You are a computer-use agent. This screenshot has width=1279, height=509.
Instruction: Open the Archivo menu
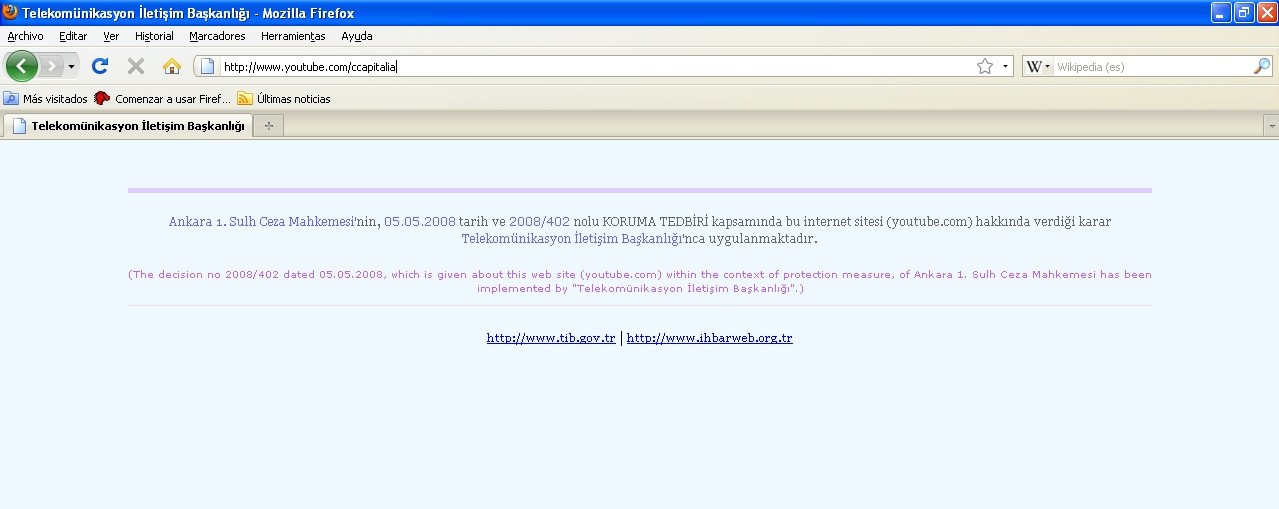pyautogui.click(x=25, y=36)
